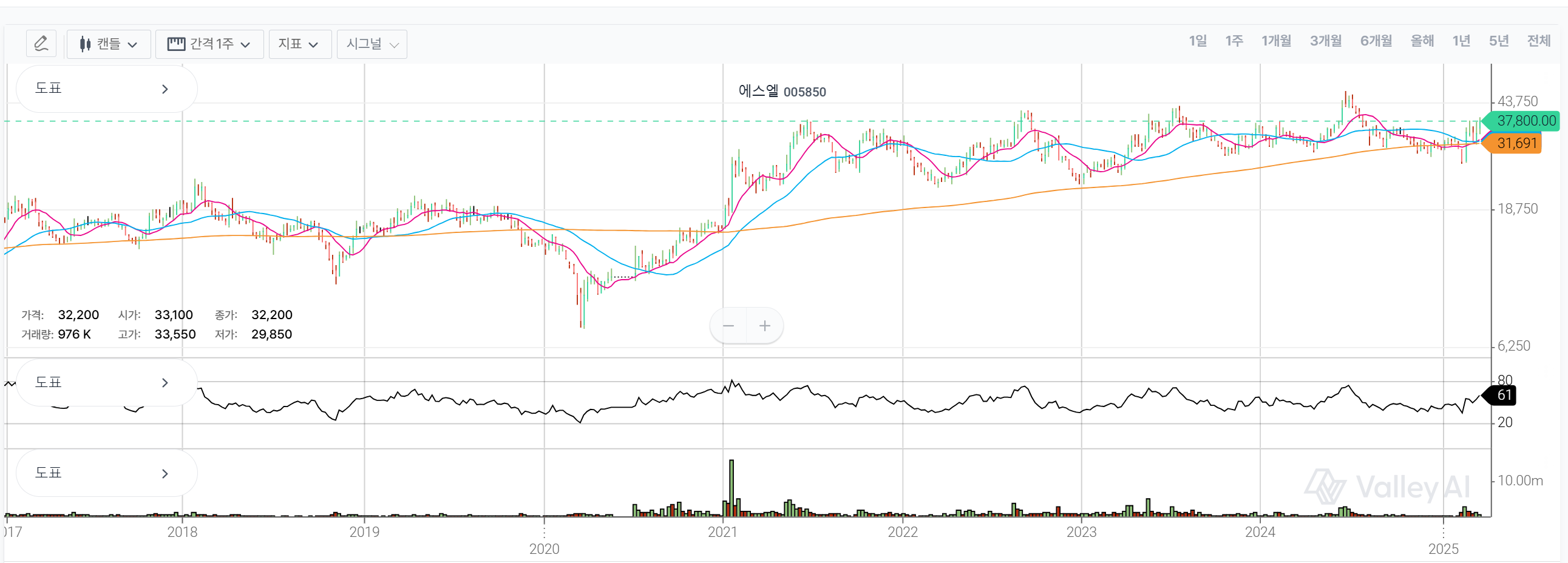Open the 캔들 chart type dropdown
Viewport: 1568px width, 563px height.
pos(108,44)
